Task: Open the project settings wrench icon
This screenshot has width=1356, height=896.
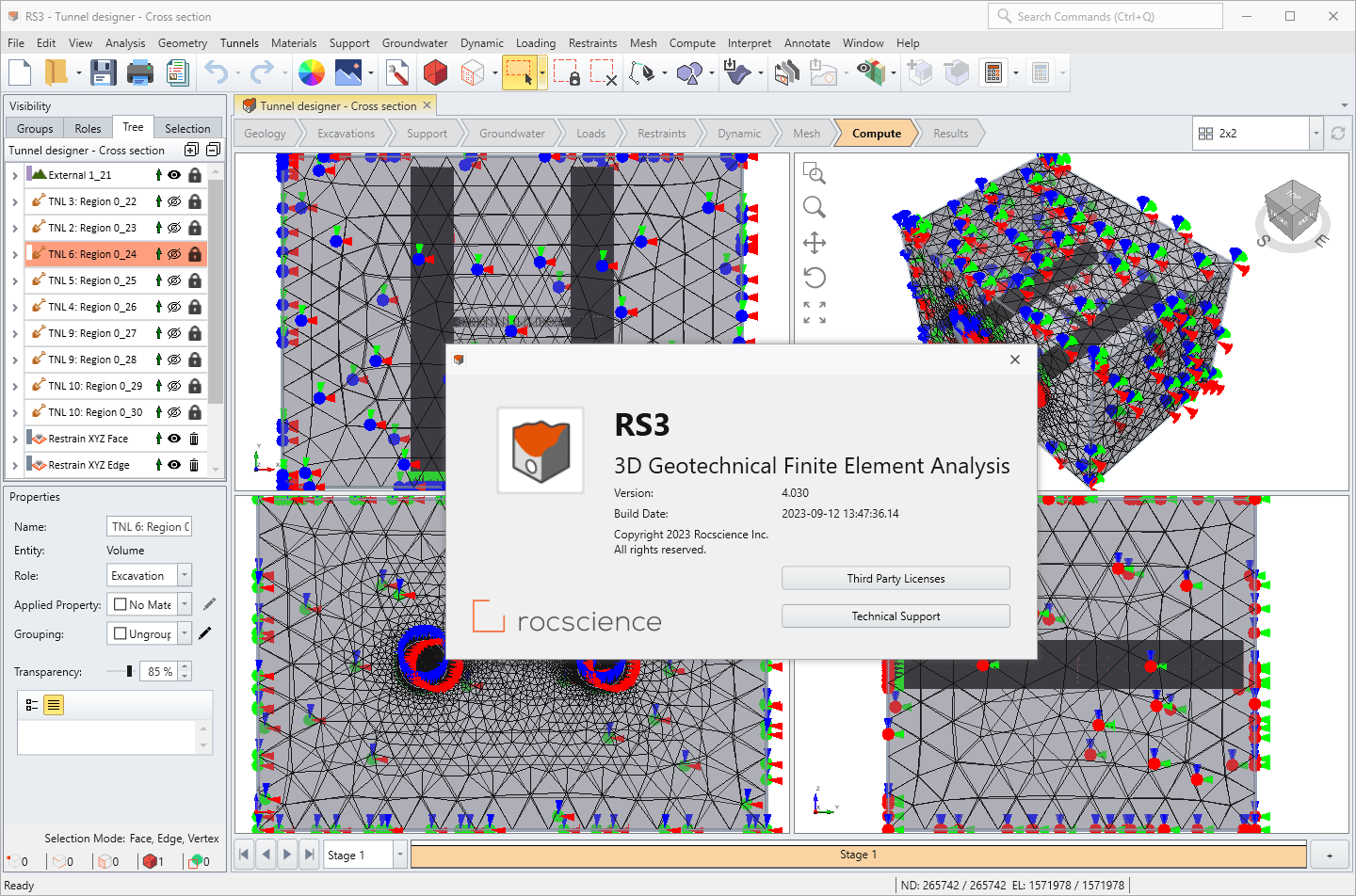Action: pos(397,72)
